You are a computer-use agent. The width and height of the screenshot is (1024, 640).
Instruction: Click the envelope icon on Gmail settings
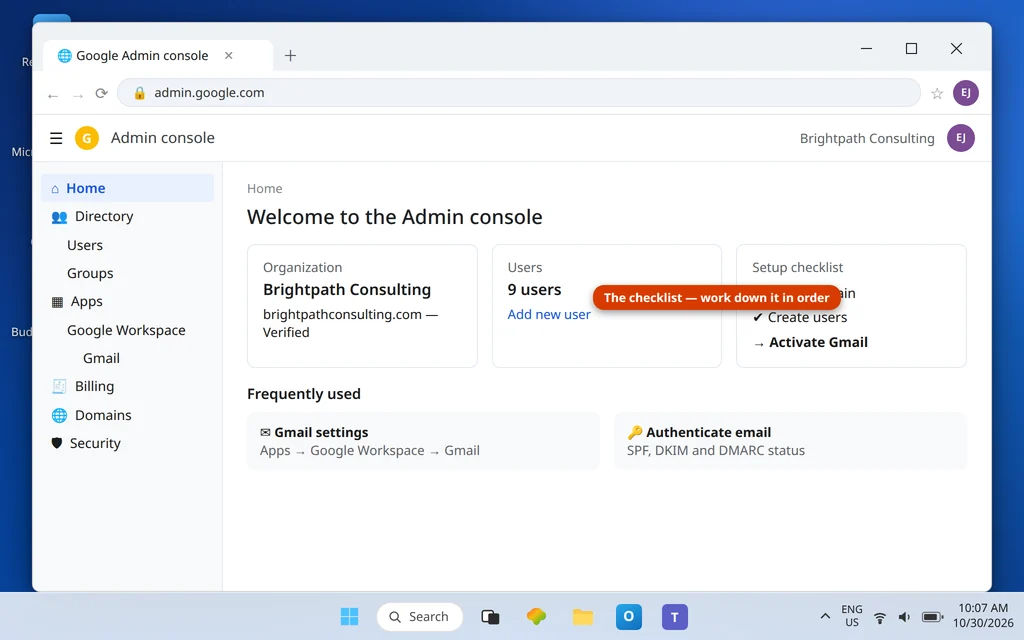[265, 432]
